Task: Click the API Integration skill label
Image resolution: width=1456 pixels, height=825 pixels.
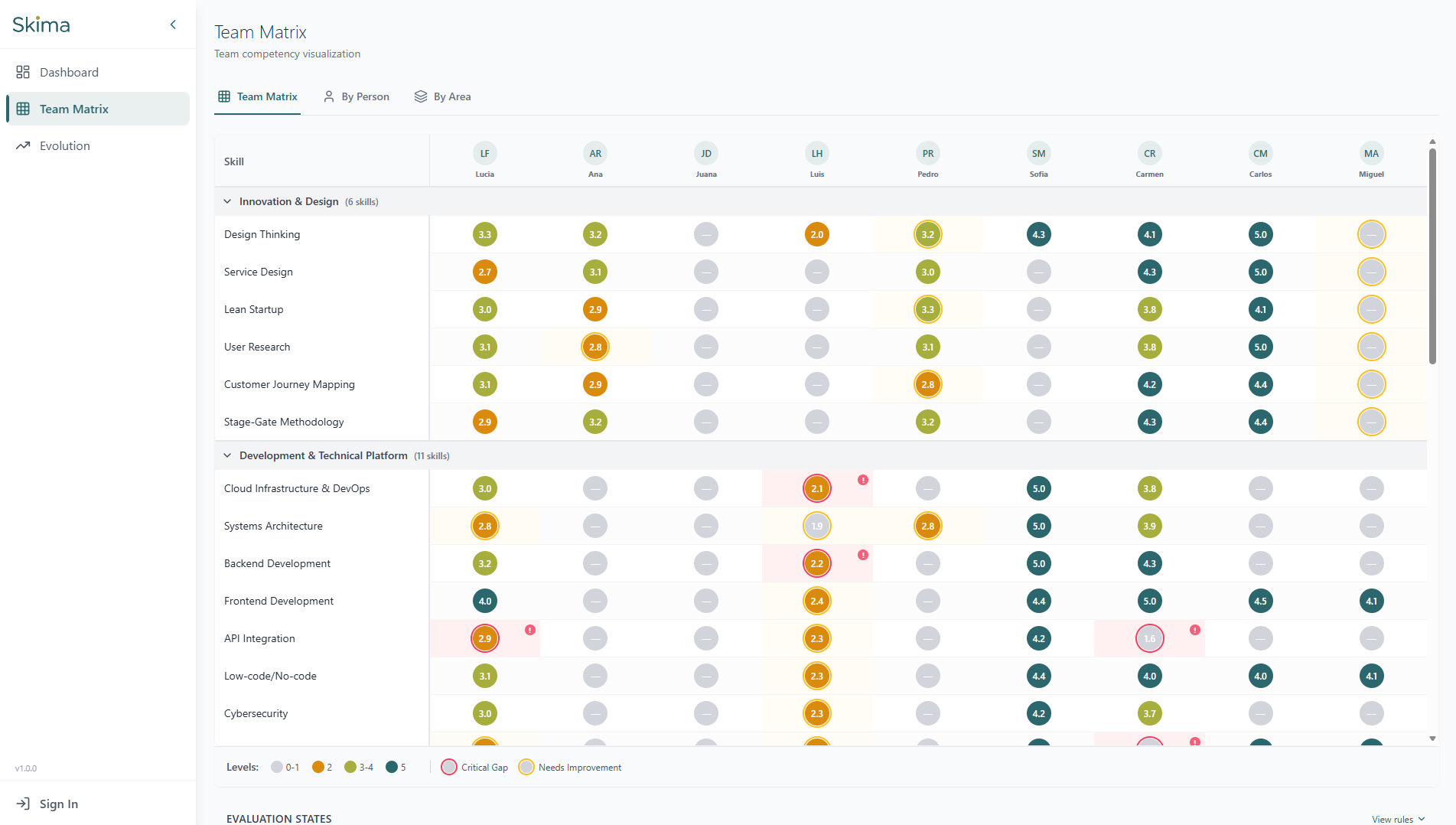Action: (x=259, y=638)
